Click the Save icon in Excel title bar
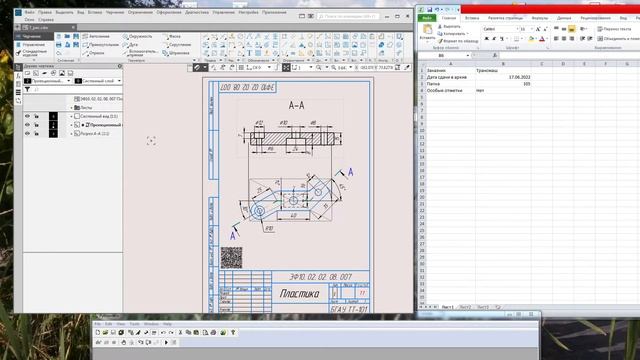The height and width of the screenshot is (360, 640). pos(429,9)
